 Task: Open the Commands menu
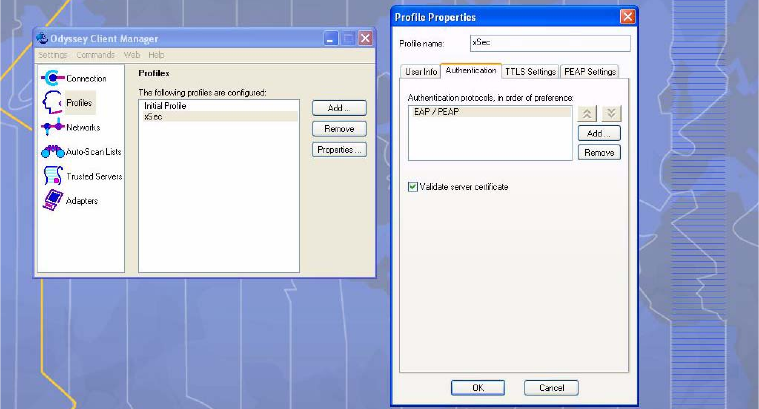(x=95, y=55)
